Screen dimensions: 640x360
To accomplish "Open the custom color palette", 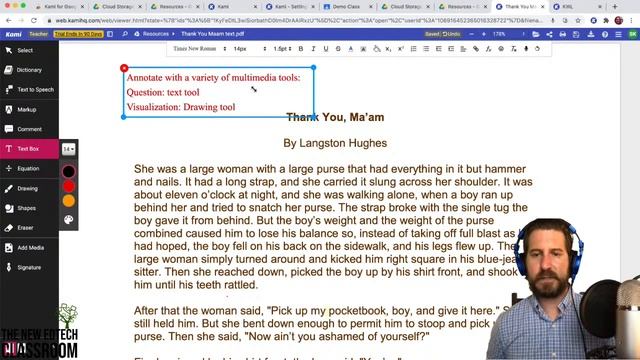I will click(x=69, y=220).
